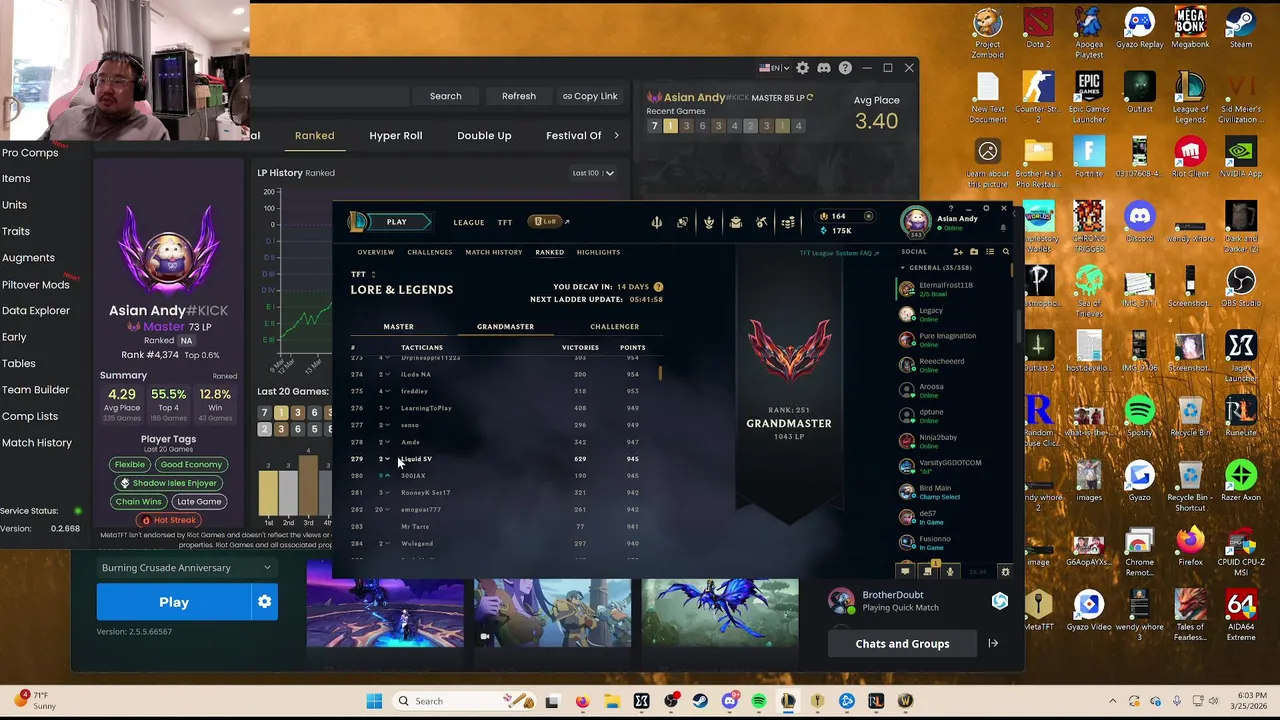The width and height of the screenshot is (1280, 720).
Task: Open Team Builder in MetaTFT sidebar
Action: point(36,390)
